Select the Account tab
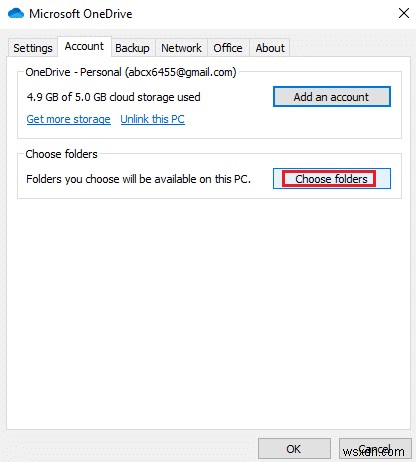Image resolution: width=416 pixels, height=462 pixels. [x=84, y=47]
